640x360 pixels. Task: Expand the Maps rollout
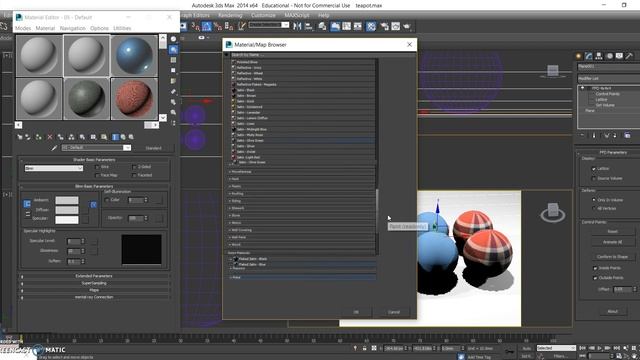pos(94,290)
